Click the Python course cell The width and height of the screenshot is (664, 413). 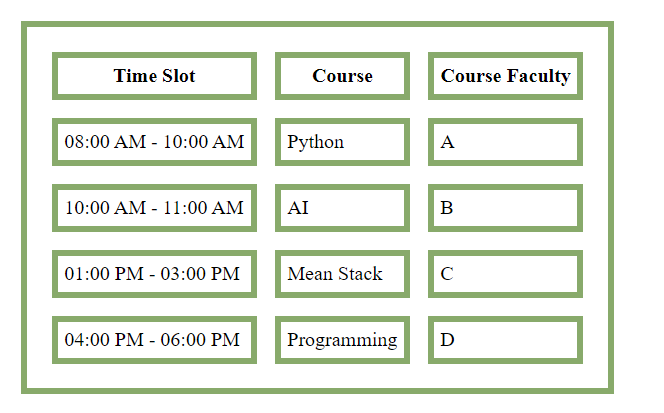tap(342, 142)
